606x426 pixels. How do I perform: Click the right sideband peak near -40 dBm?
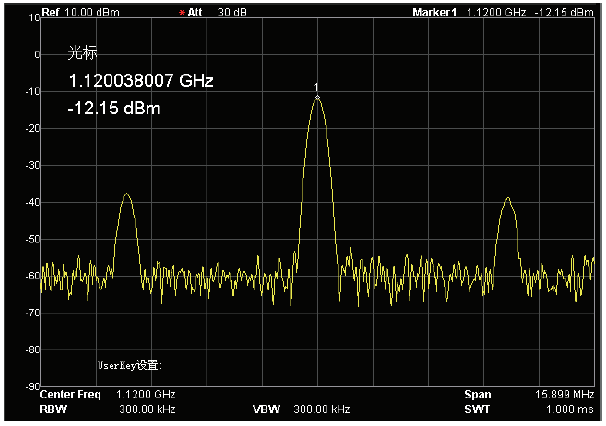point(508,198)
